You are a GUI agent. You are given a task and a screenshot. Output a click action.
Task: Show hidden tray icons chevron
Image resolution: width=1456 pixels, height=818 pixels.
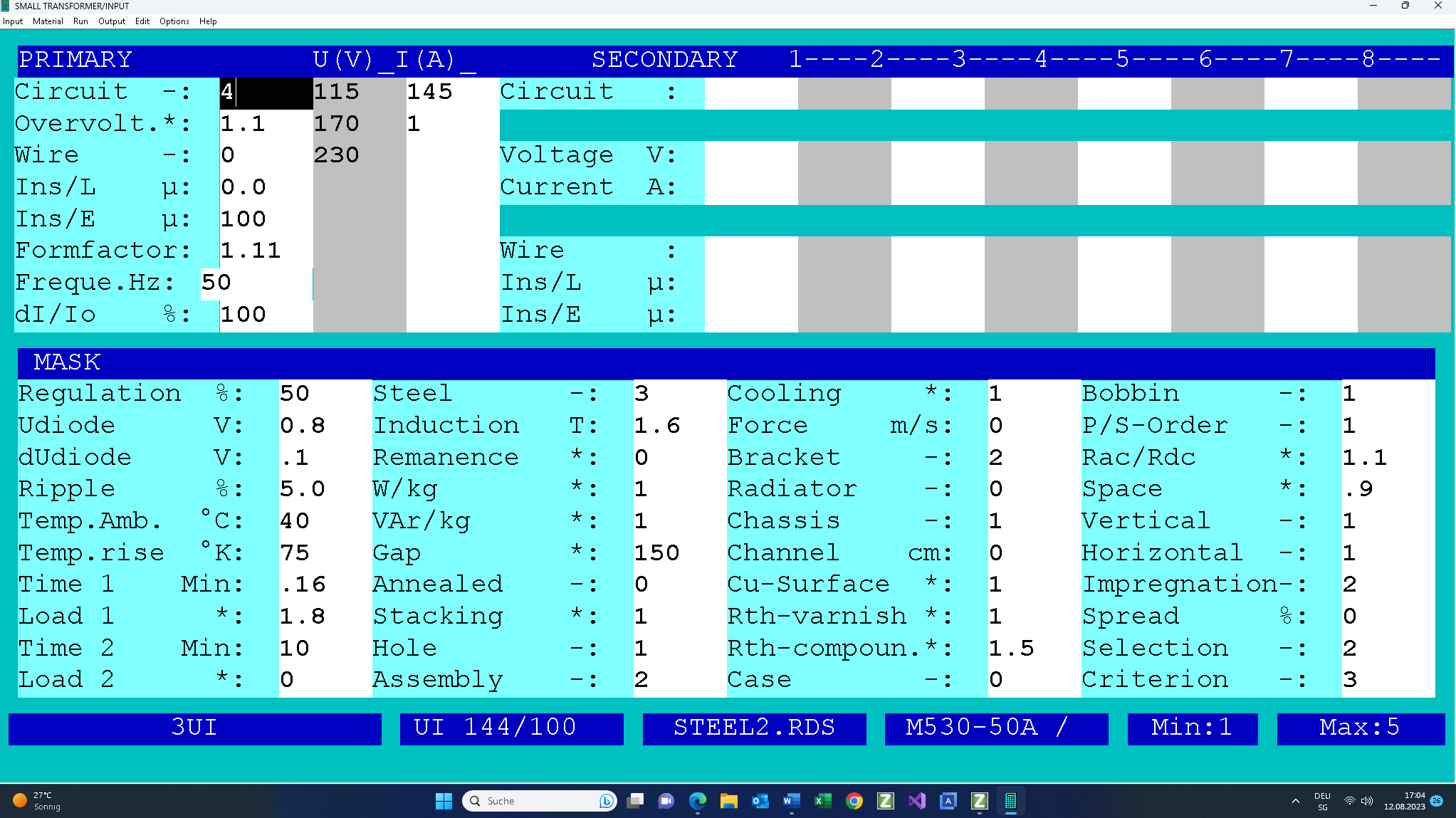coord(1295,801)
